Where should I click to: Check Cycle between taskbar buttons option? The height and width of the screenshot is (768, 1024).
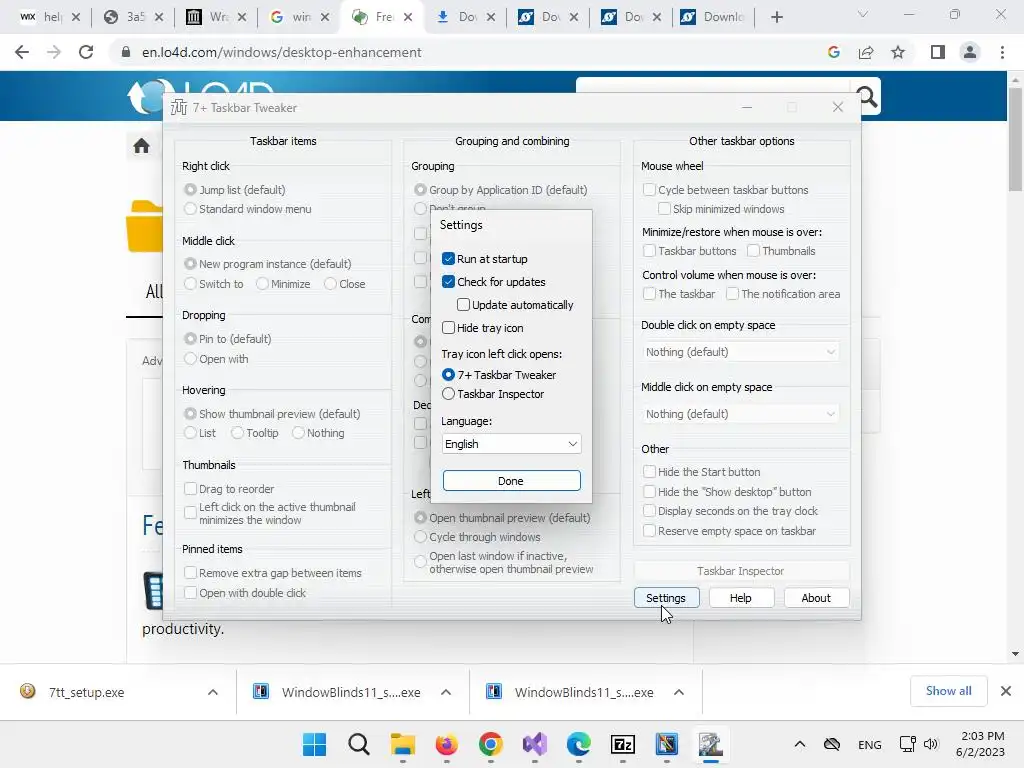(x=649, y=189)
